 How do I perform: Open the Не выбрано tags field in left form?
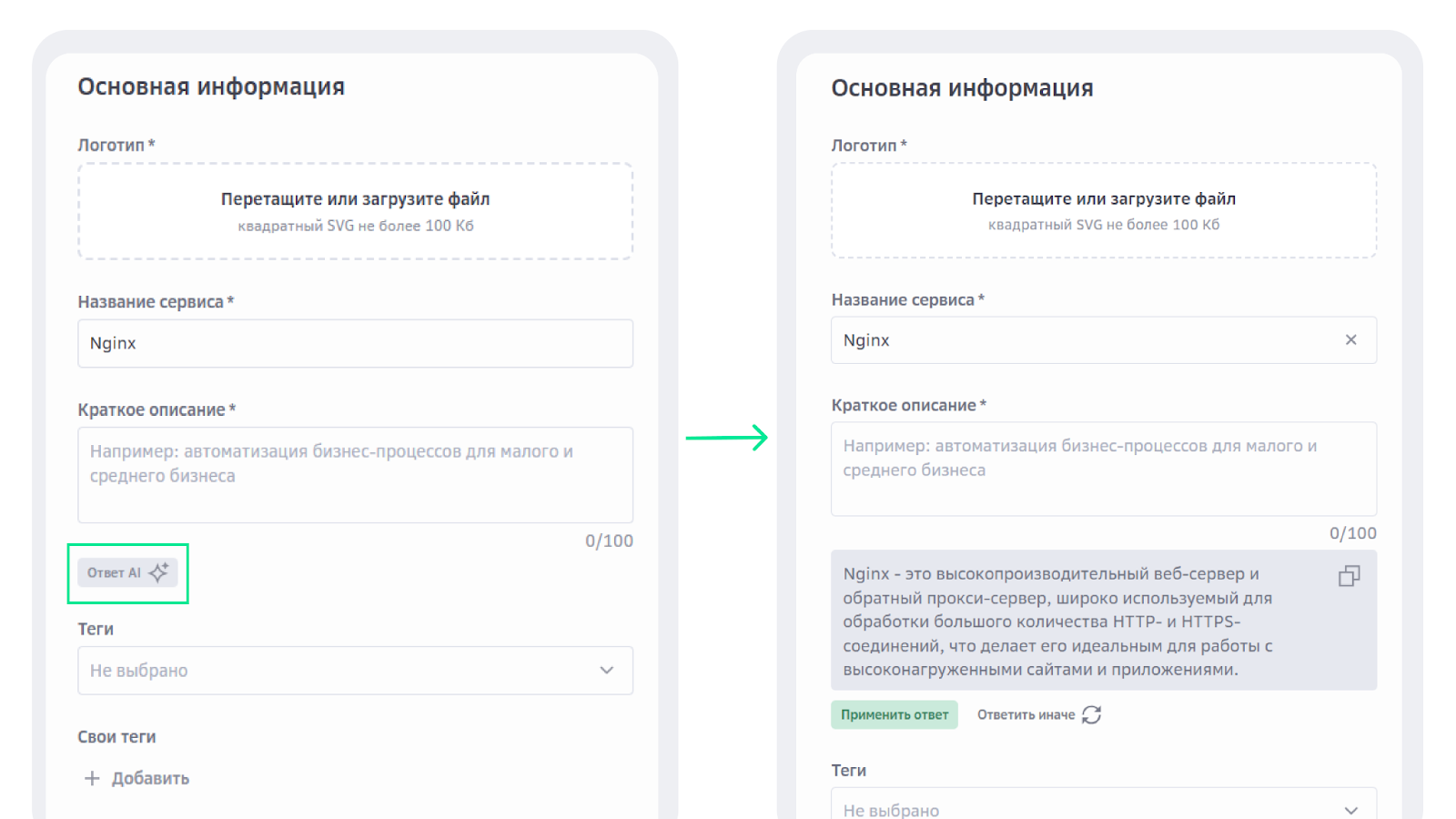pyautogui.click(x=328, y=671)
